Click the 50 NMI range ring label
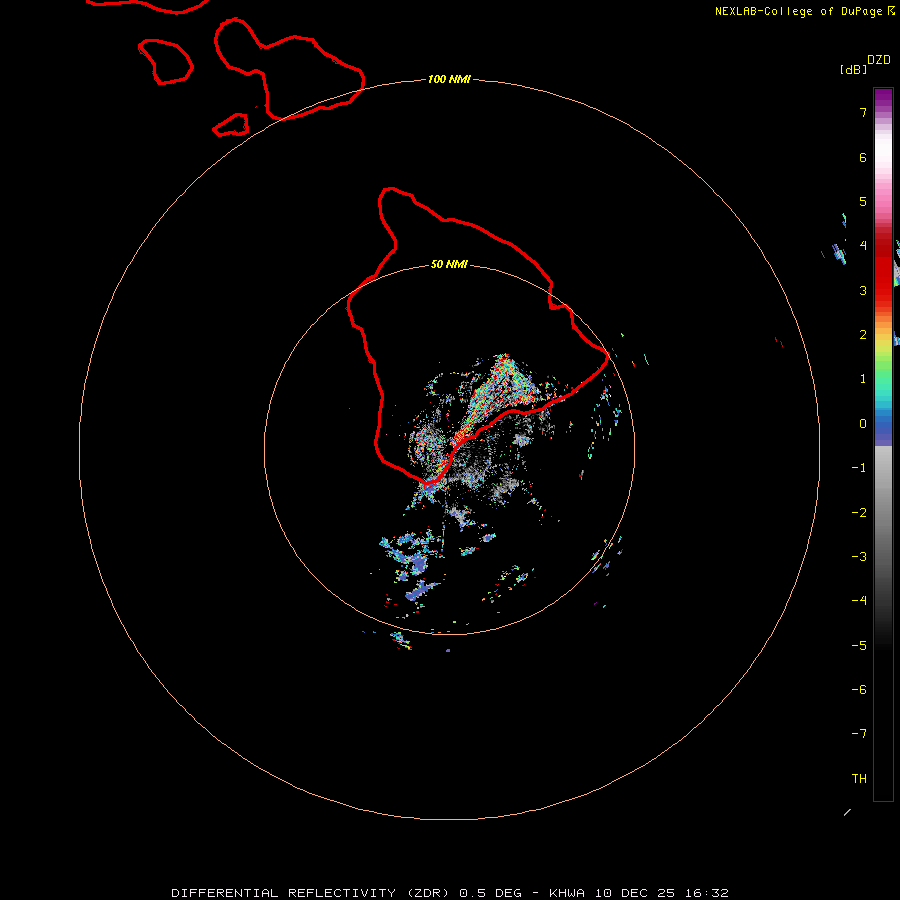This screenshot has width=900, height=900. [x=449, y=264]
